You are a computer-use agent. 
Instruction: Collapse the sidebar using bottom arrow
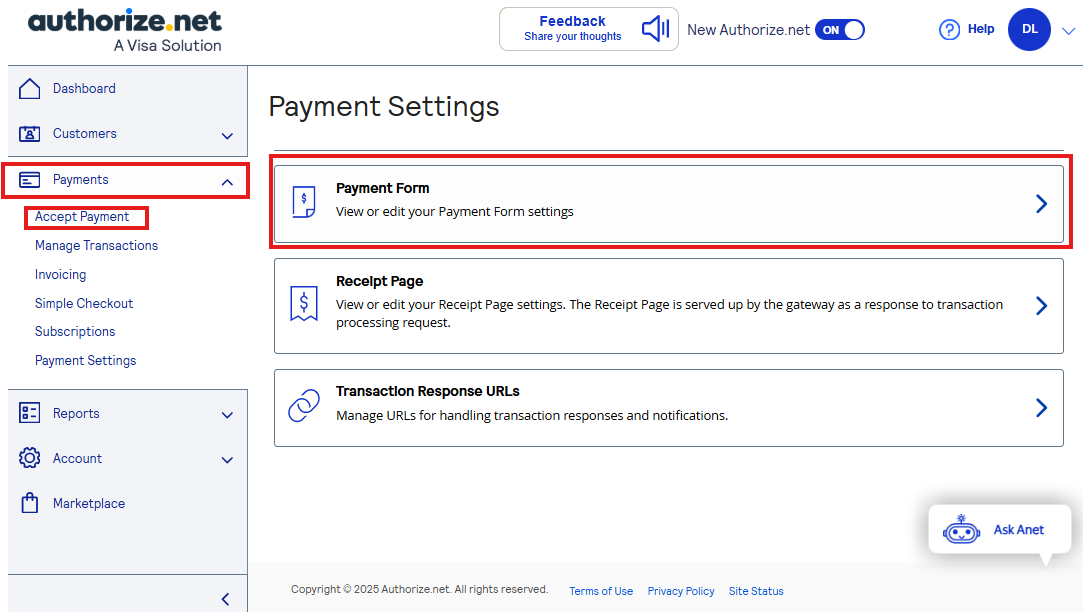tap(225, 599)
